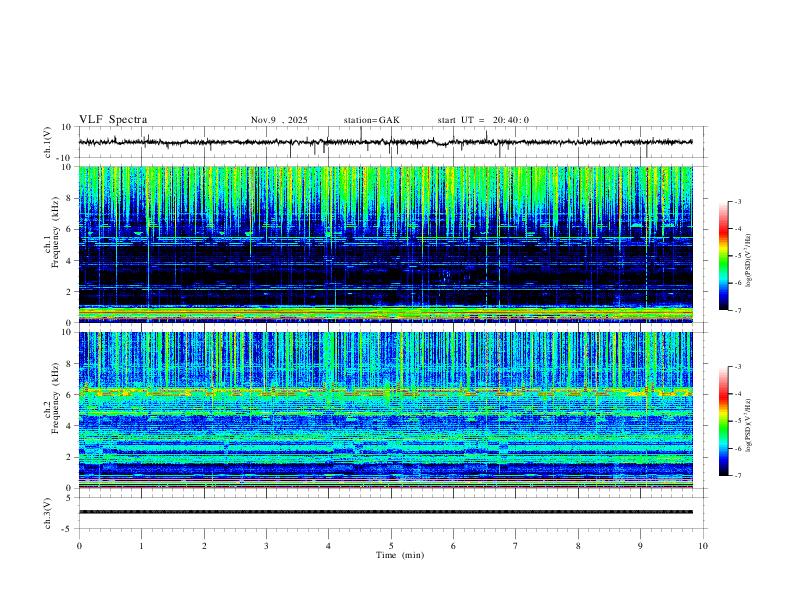Click the upper colorbar -7 tick label

pos(737,310)
